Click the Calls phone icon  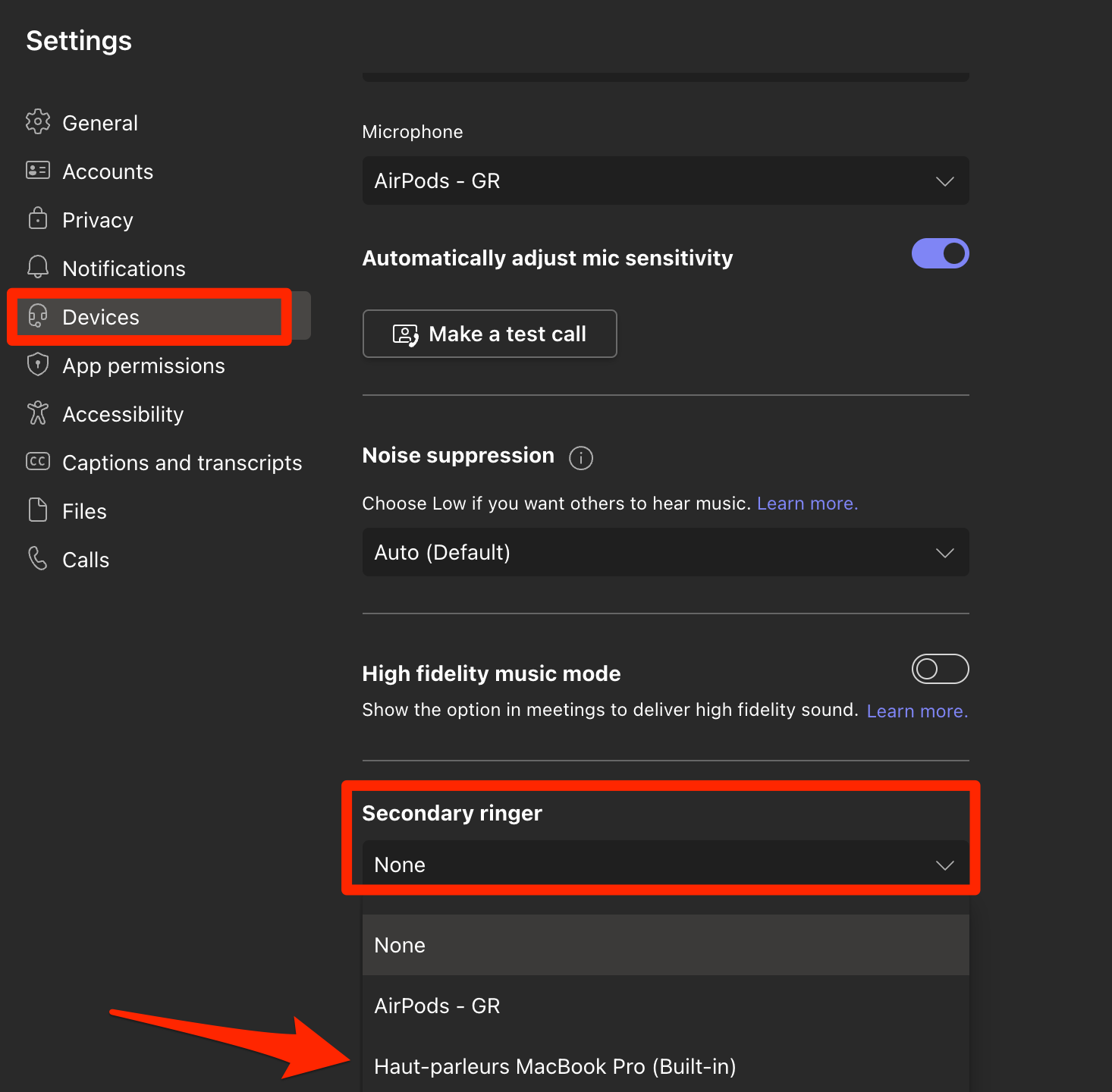point(37,559)
